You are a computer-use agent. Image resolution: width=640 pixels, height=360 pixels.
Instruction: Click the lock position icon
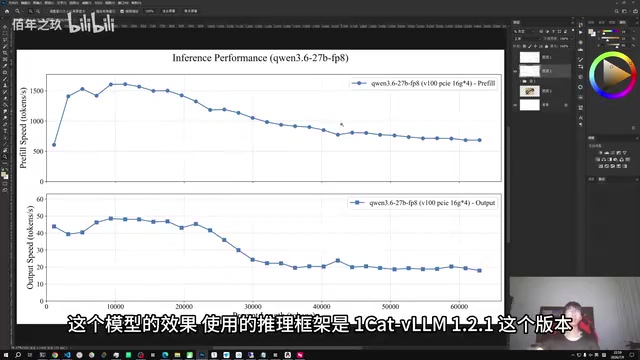[x=535, y=46]
